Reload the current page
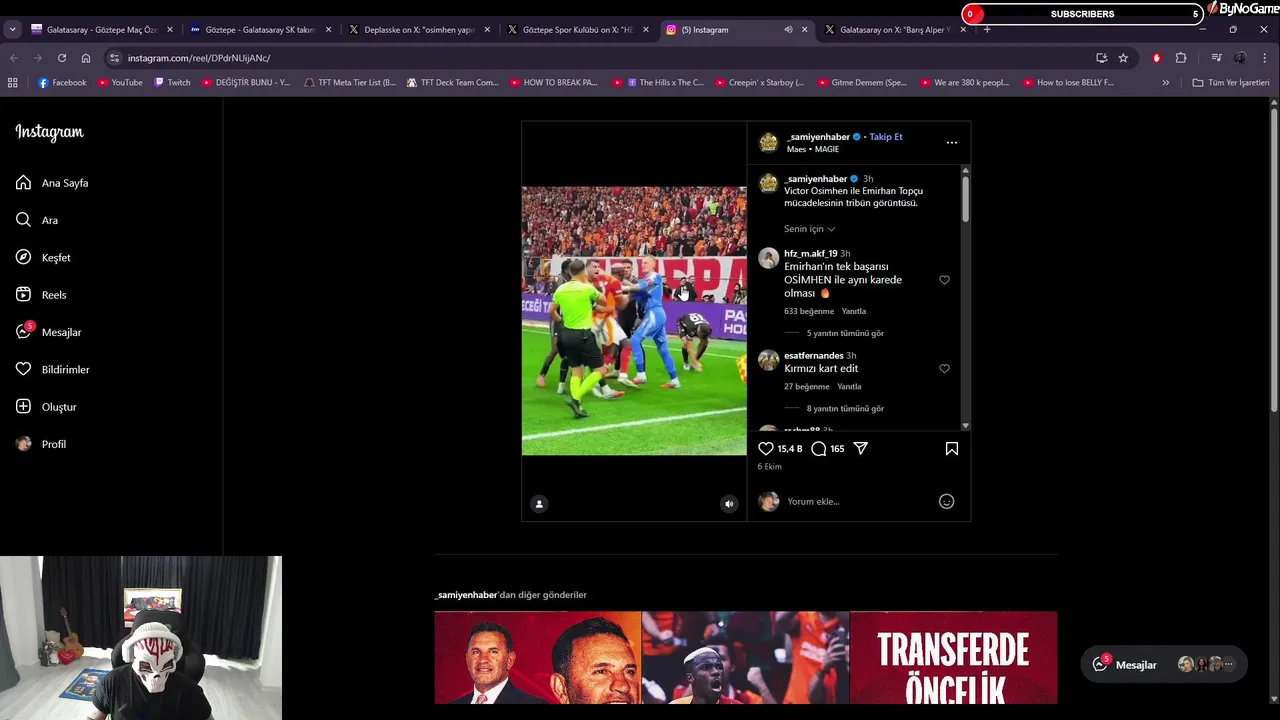 (62, 58)
